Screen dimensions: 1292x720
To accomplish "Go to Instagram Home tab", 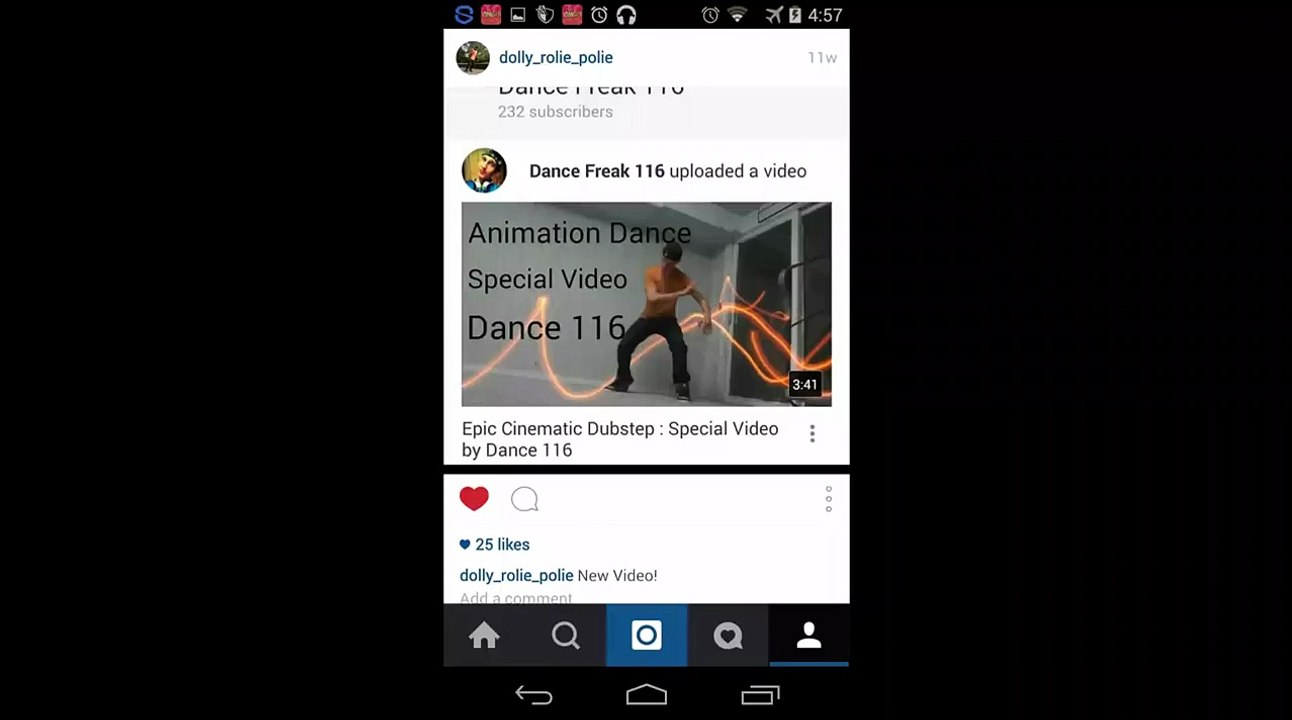I will (x=484, y=635).
